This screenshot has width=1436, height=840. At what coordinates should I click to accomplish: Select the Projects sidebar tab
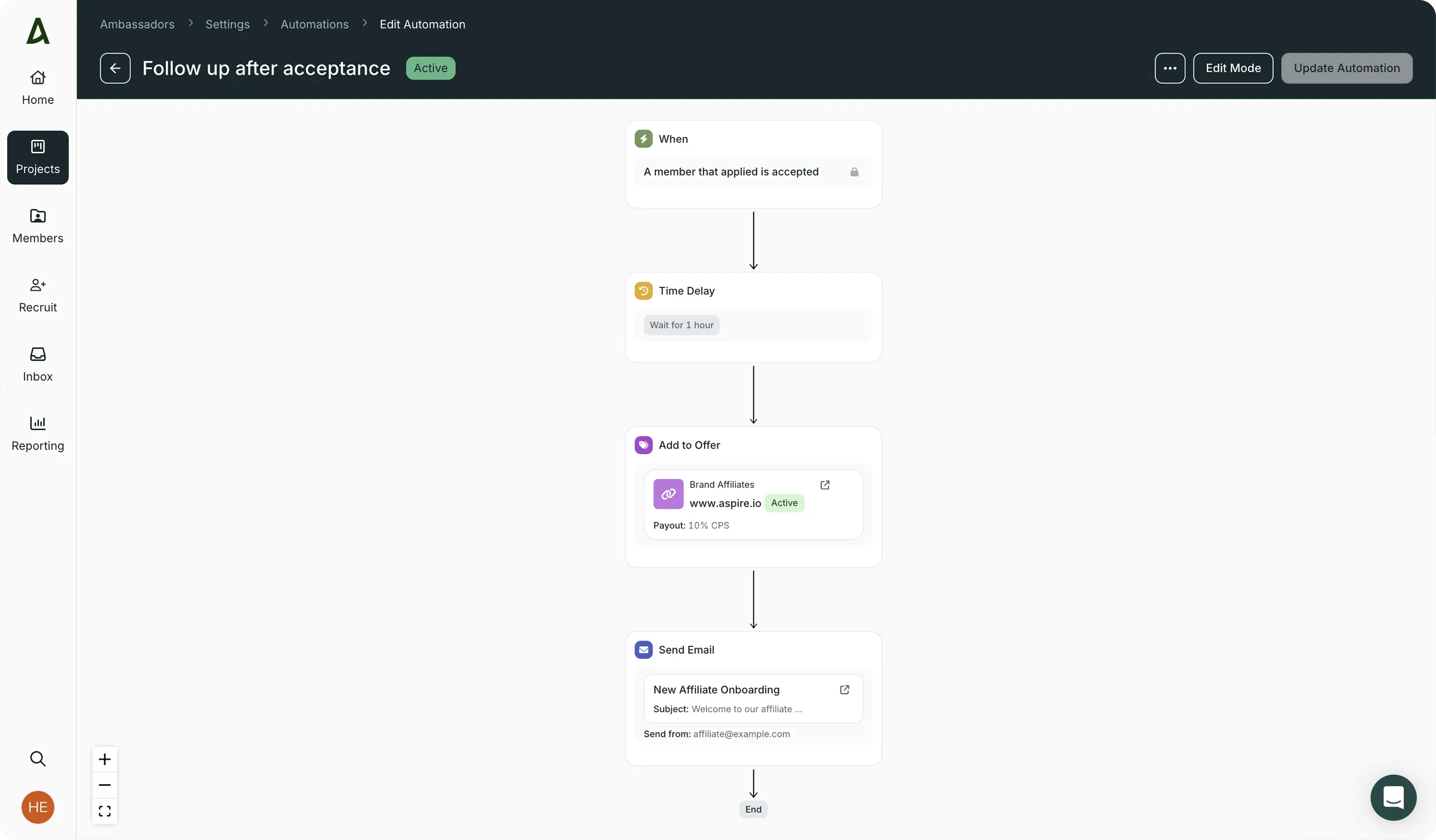[38, 157]
